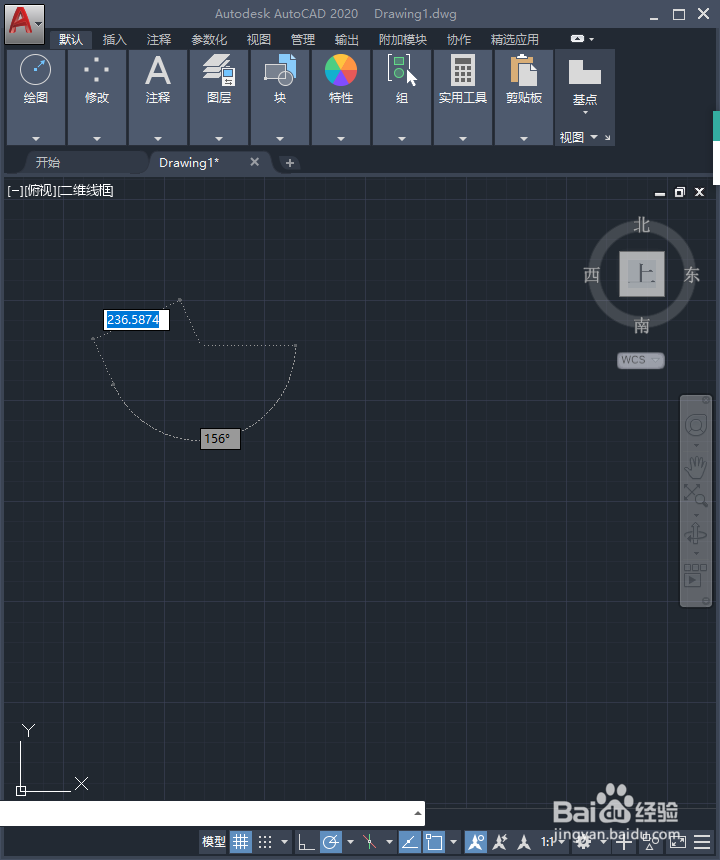Open the SteeringWheels tool in navigation bar
Screen dimensions: 720x860
695,425
